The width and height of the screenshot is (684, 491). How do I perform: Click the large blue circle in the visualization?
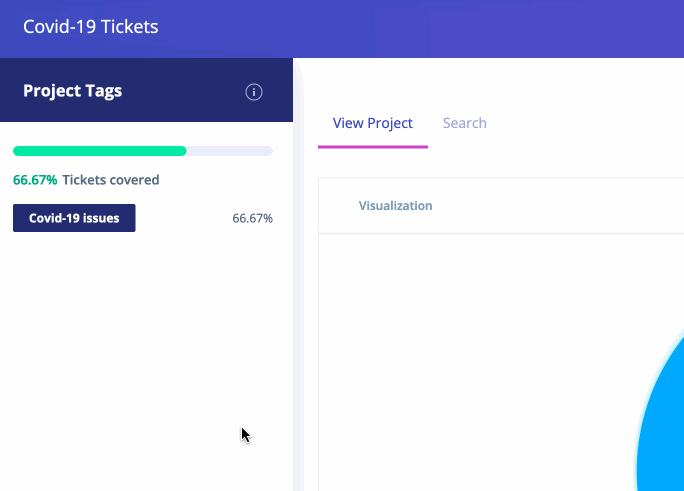(x=666, y=430)
